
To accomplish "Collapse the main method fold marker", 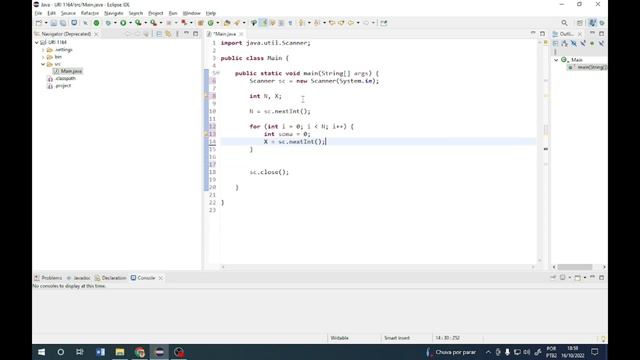I will (218, 73).
